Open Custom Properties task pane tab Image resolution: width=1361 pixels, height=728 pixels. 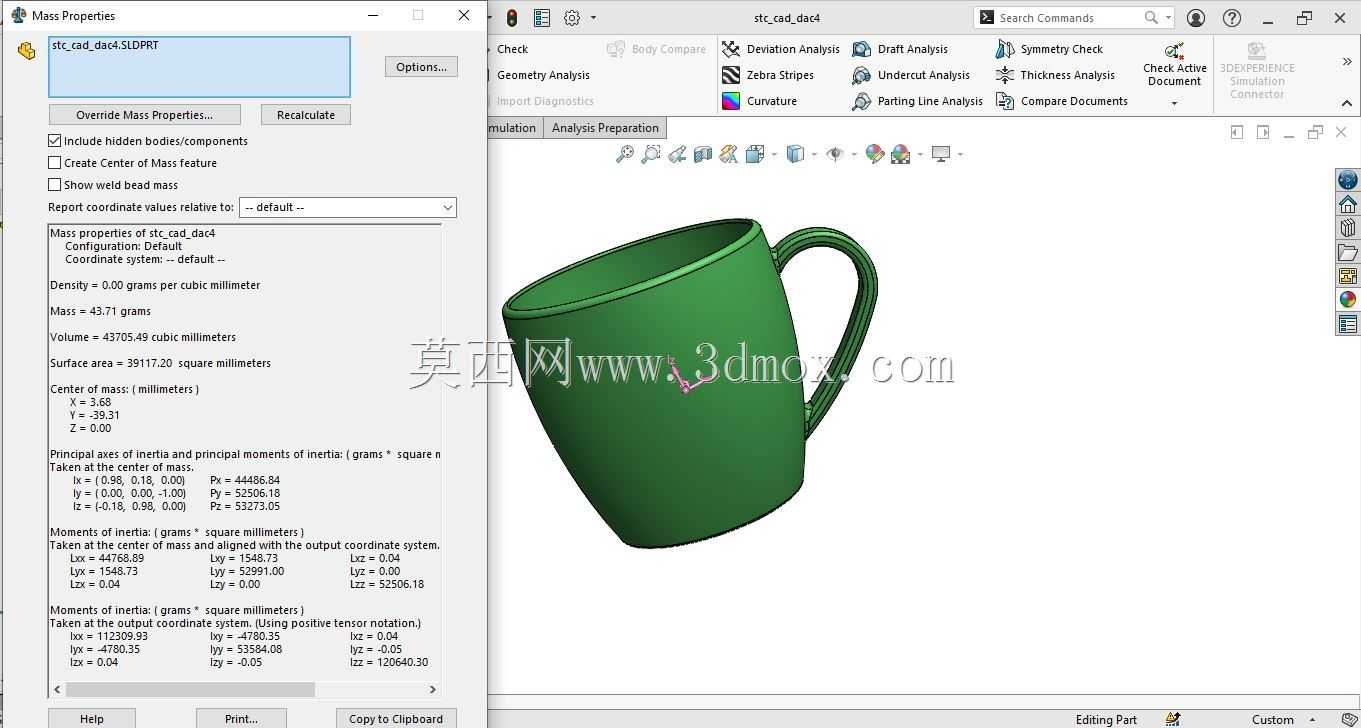pos(1348,324)
